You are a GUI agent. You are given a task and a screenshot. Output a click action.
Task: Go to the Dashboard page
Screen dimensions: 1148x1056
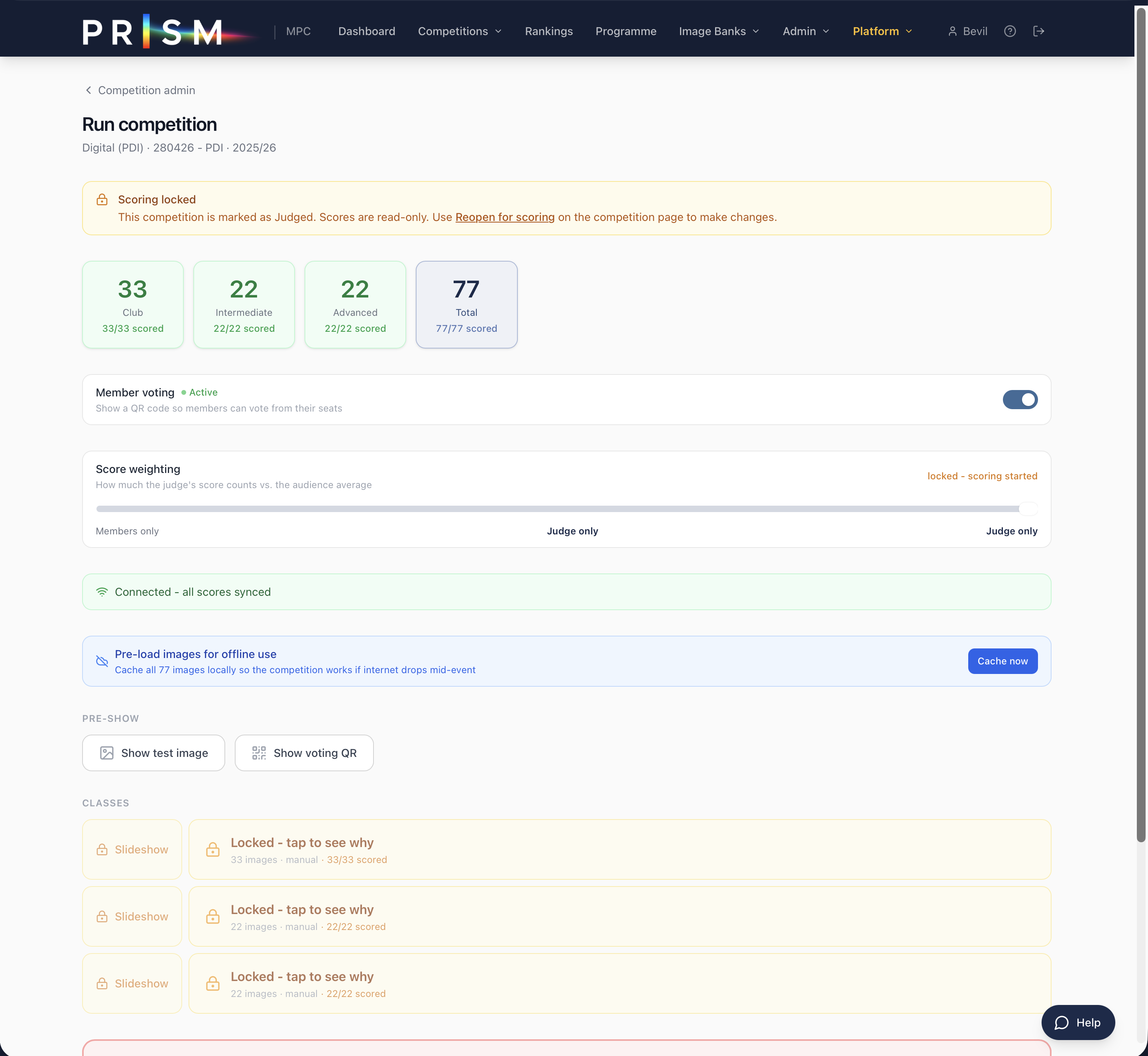[367, 32]
